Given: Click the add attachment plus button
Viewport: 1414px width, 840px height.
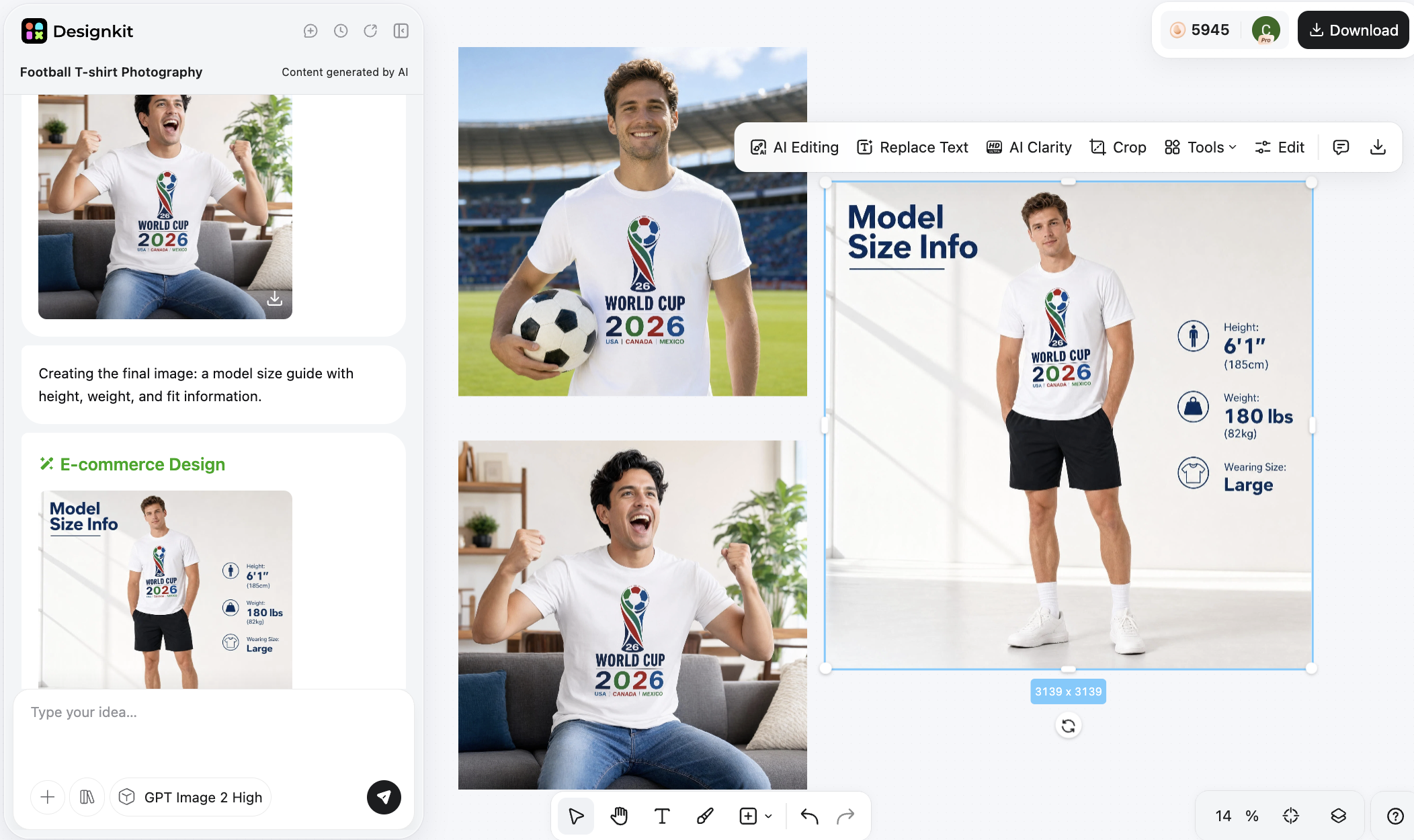Looking at the screenshot, I should (x=48, y=797).
